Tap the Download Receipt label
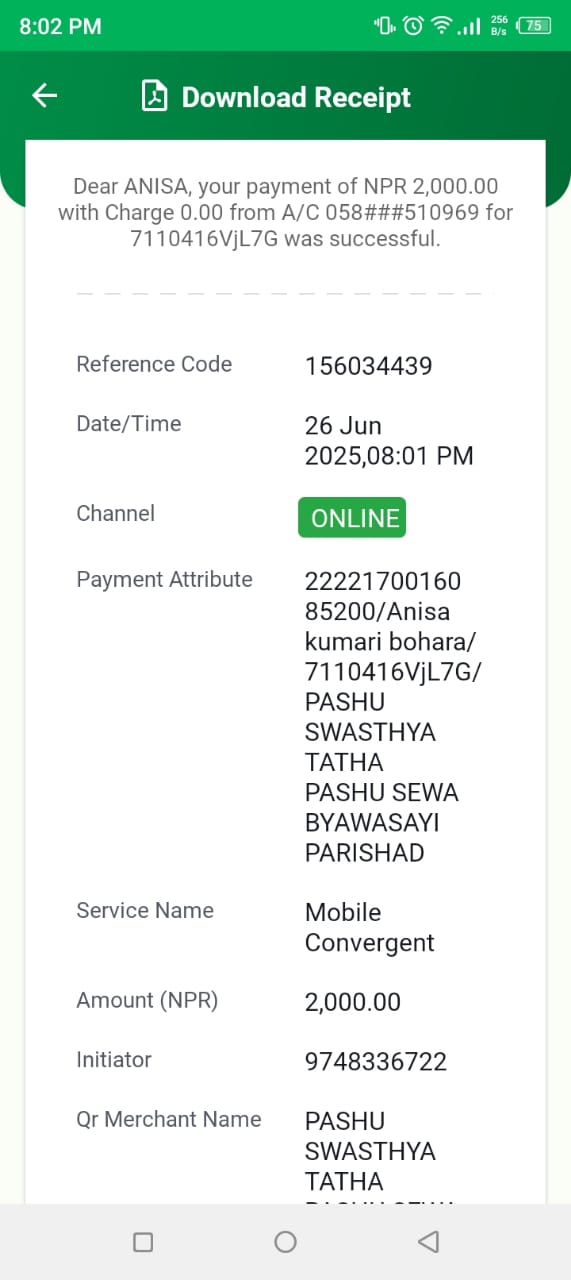The height and width of the screenshot is (1280, 571). (296, 97)
